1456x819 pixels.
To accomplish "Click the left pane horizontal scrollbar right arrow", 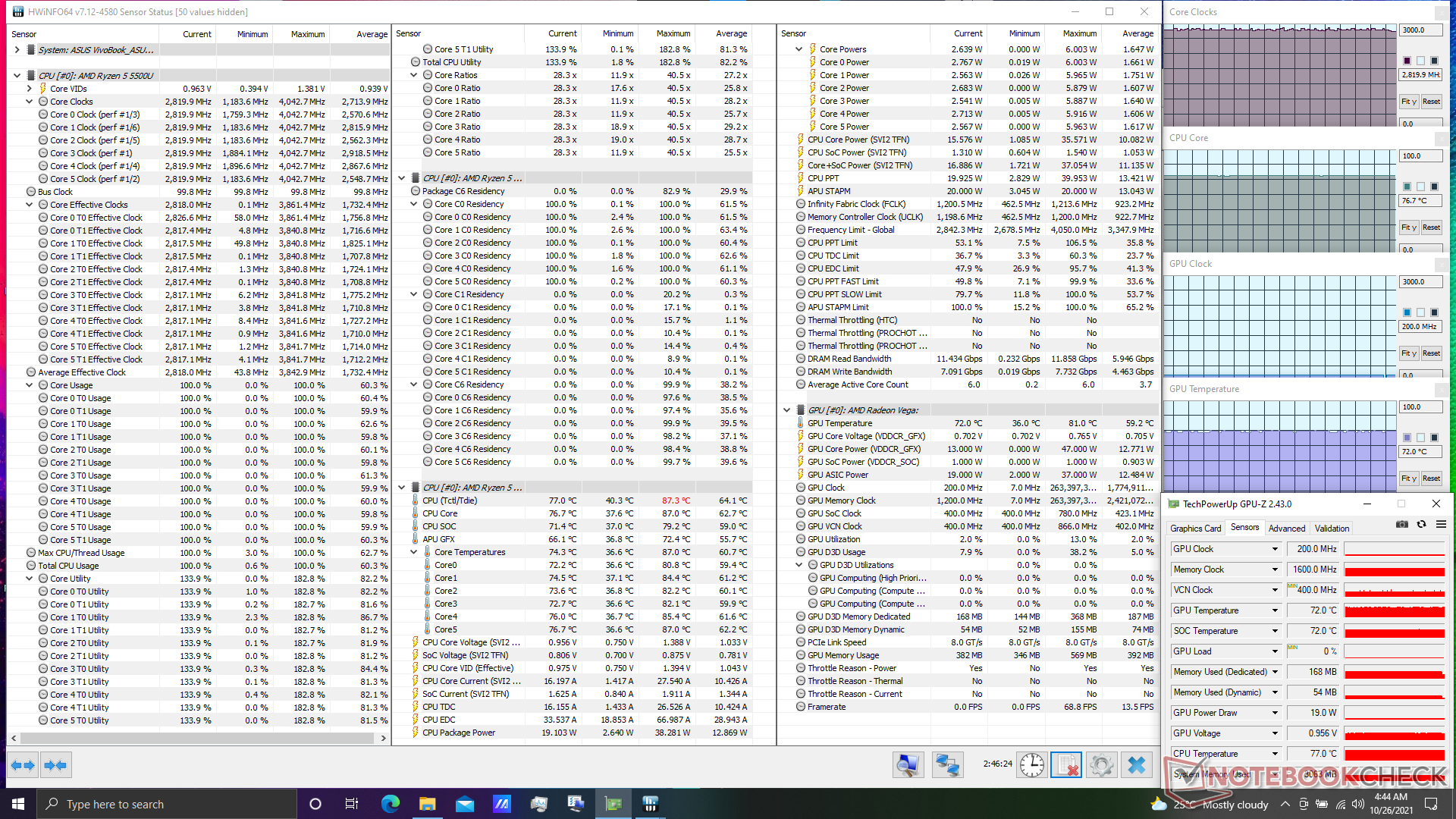I will point(383,738).
